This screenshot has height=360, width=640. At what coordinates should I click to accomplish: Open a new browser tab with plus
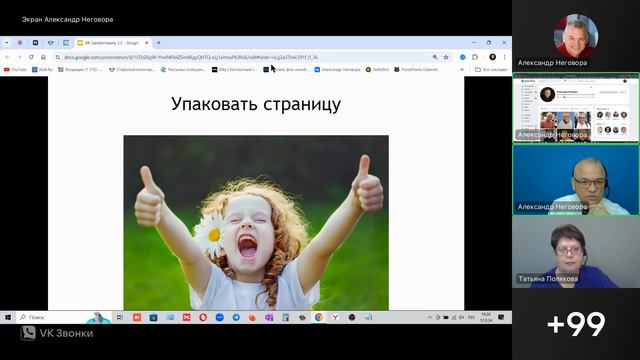[159, 43]
